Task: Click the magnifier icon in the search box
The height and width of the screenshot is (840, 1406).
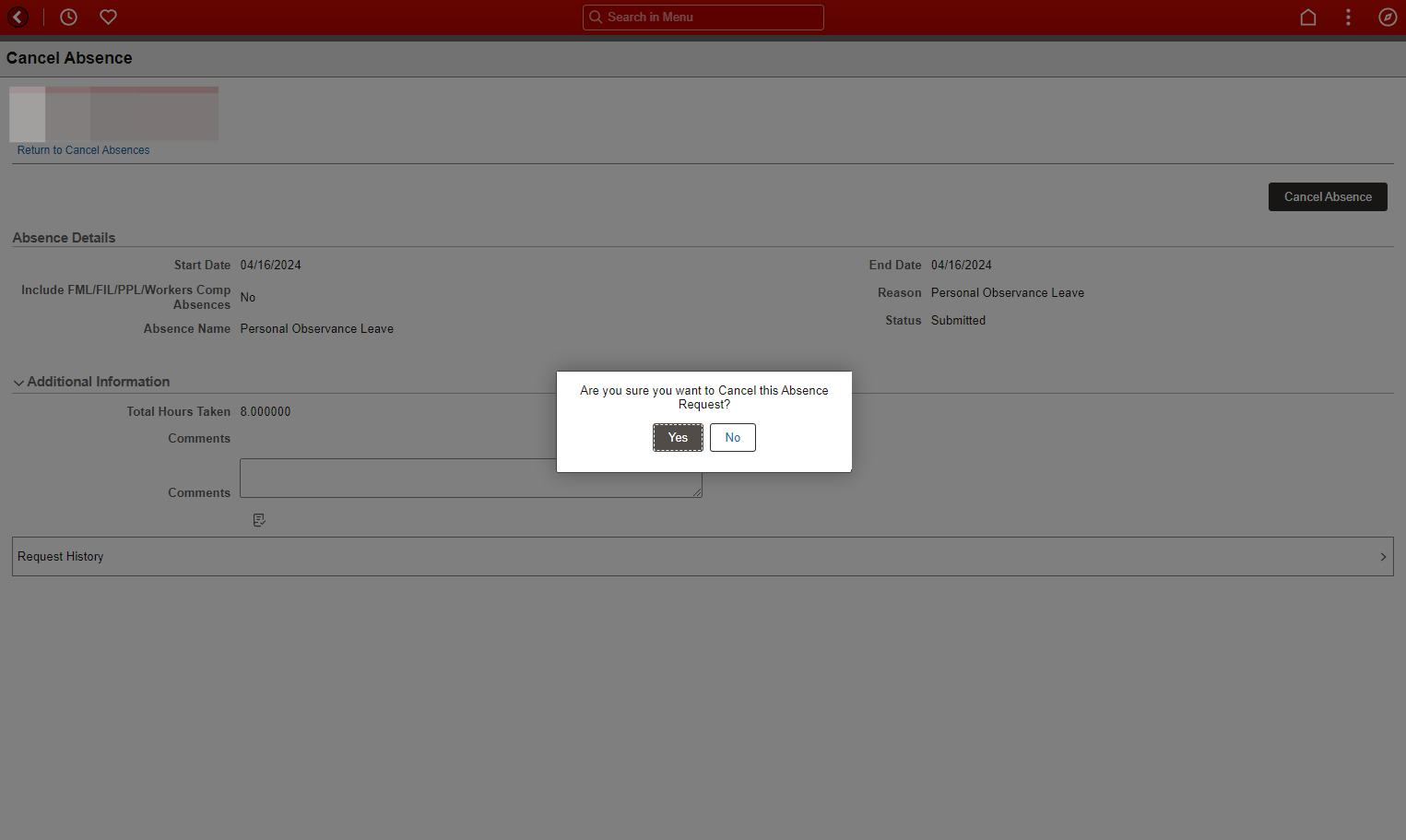Action: pos(596,17)
